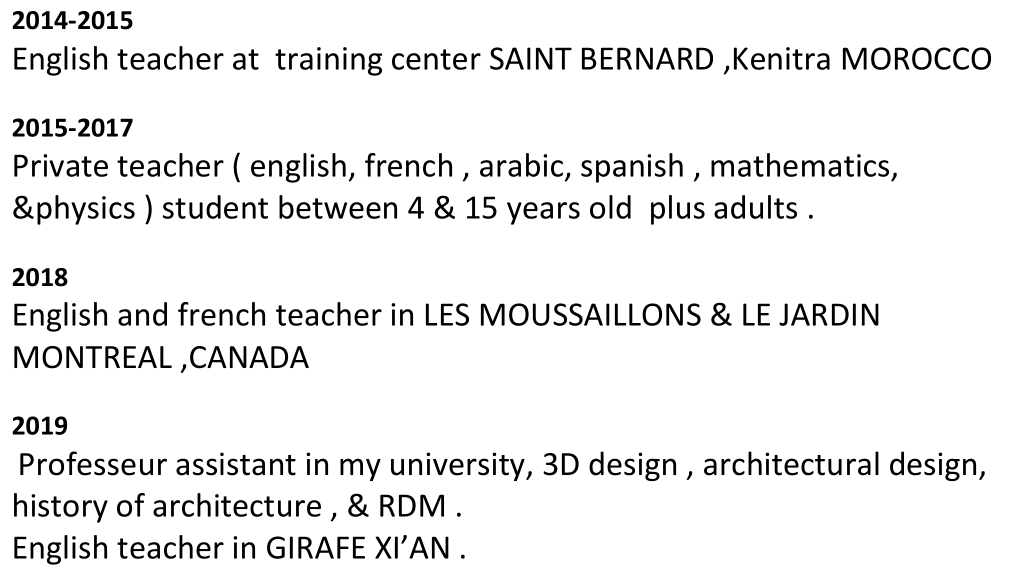Viewport: 1032px width, 576px height.
Task: Click the abbreviation RDM
Action: [412, 506]
